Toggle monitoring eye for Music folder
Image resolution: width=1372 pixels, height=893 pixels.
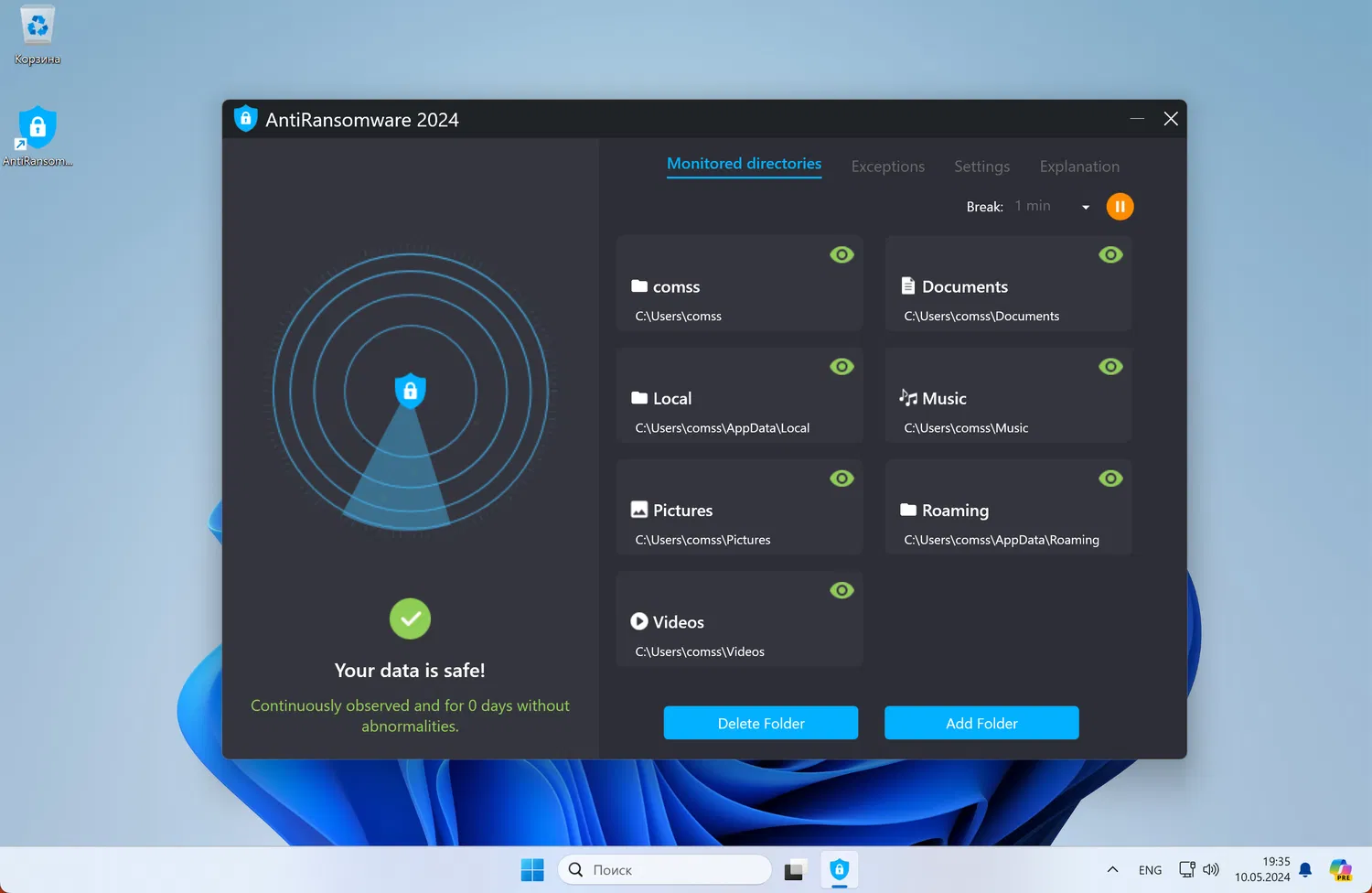[1110, 367]
